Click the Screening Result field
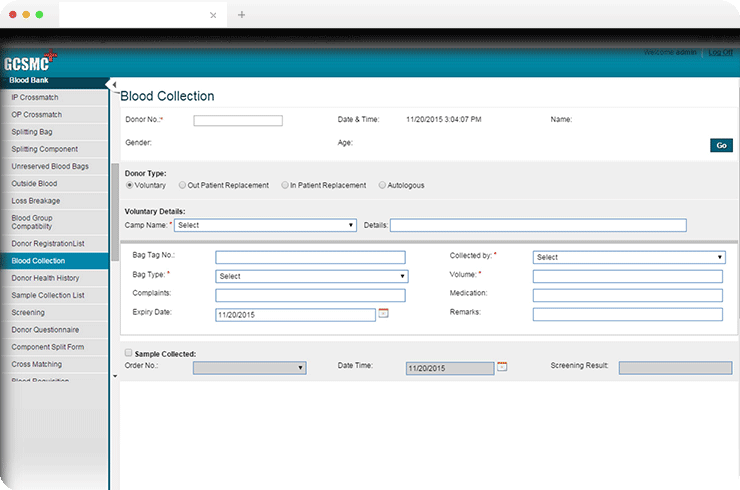This screenshot has width=740, height=490. [675, 368]
